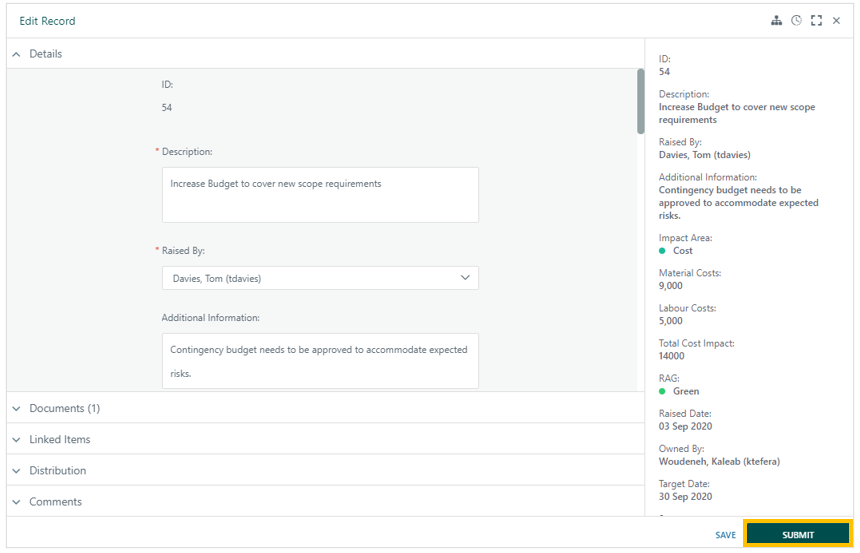860x553 pixels.
Task: Click summary Raised By Davies, Tom (tdavies)
Action: click(x=705, y=155)
